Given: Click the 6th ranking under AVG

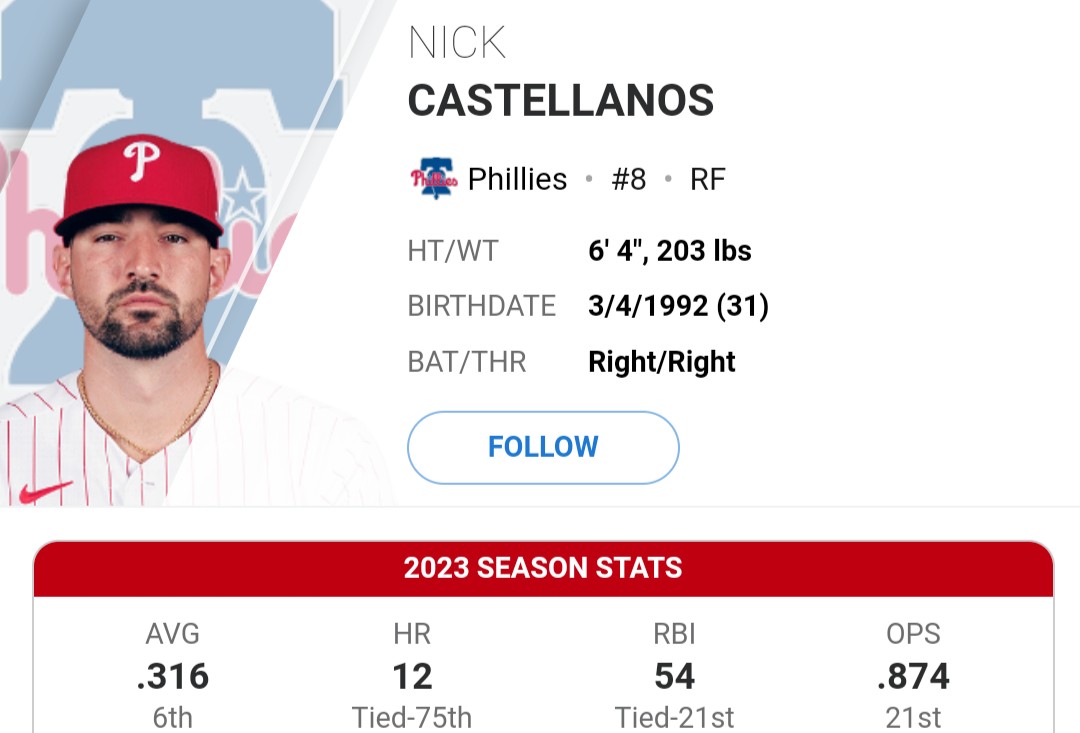Looking at the screenshot, I should point(173,717).
